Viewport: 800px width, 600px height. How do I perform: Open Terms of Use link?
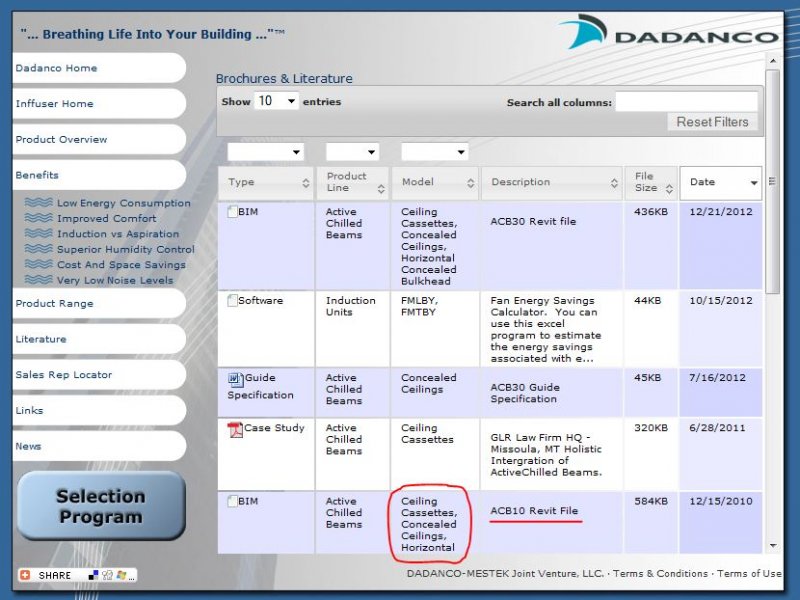tap(749, 573)
